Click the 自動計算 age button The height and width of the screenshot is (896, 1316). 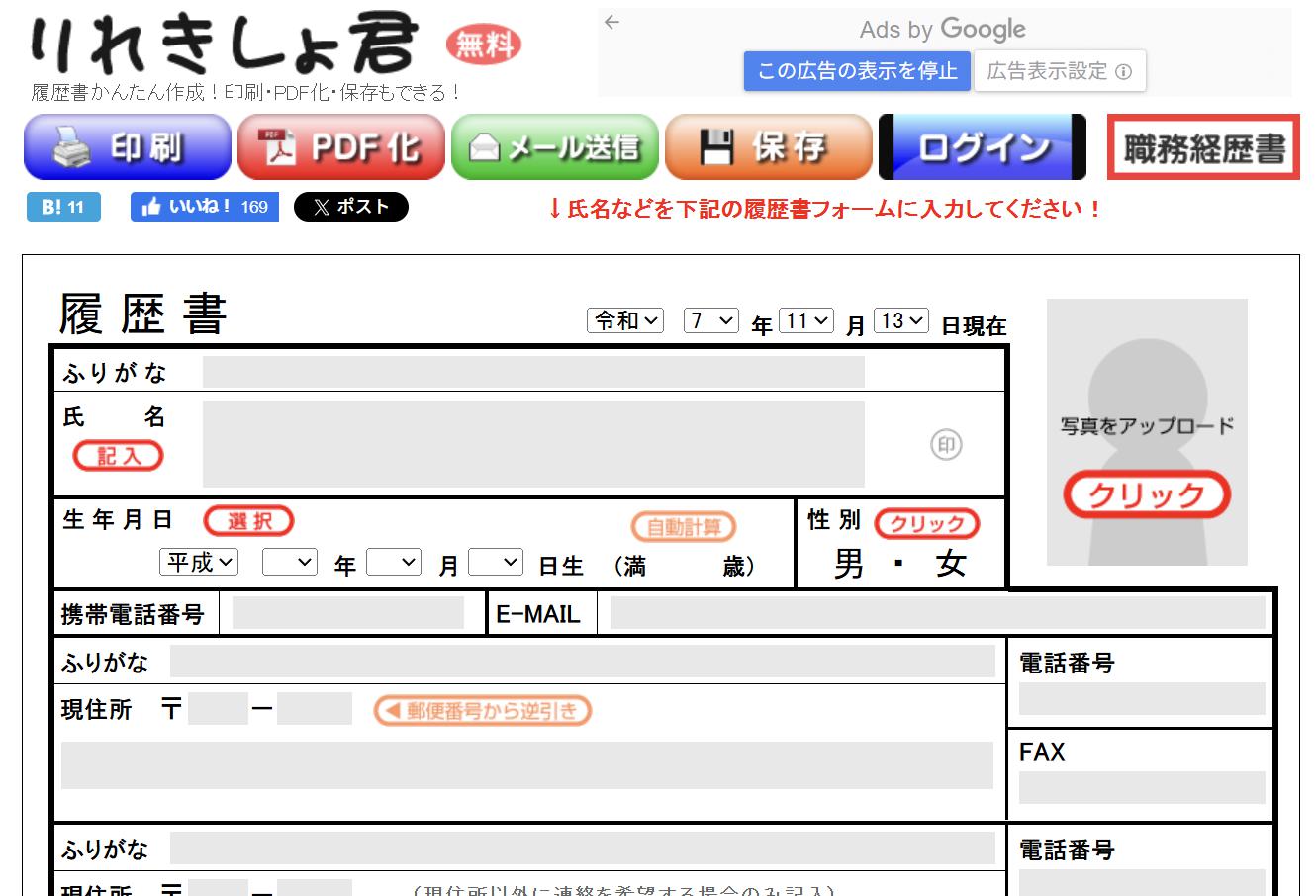click(684, 526)
